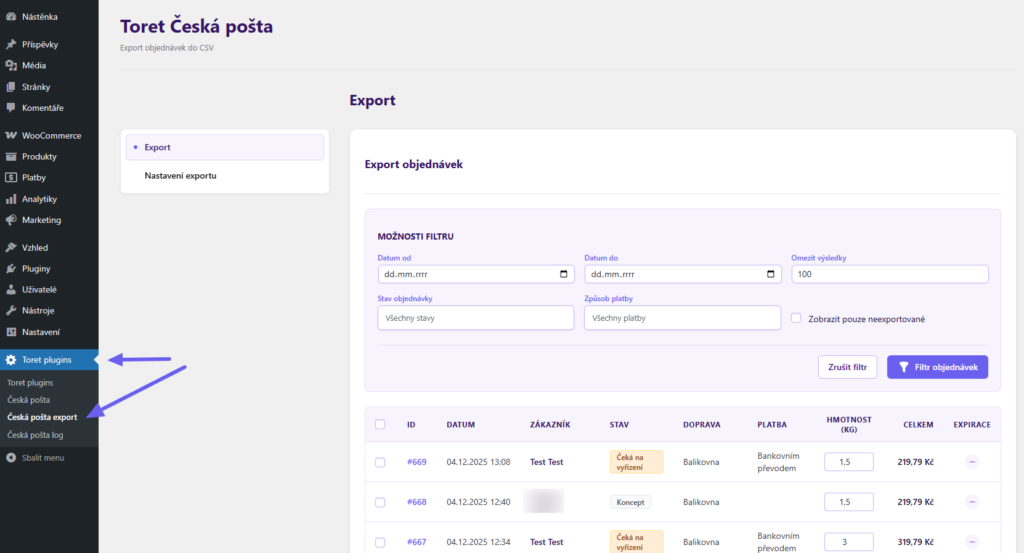Click the ZÁKAZNÍK column header
Viewport: 1024px width, 553px height.
550,424
